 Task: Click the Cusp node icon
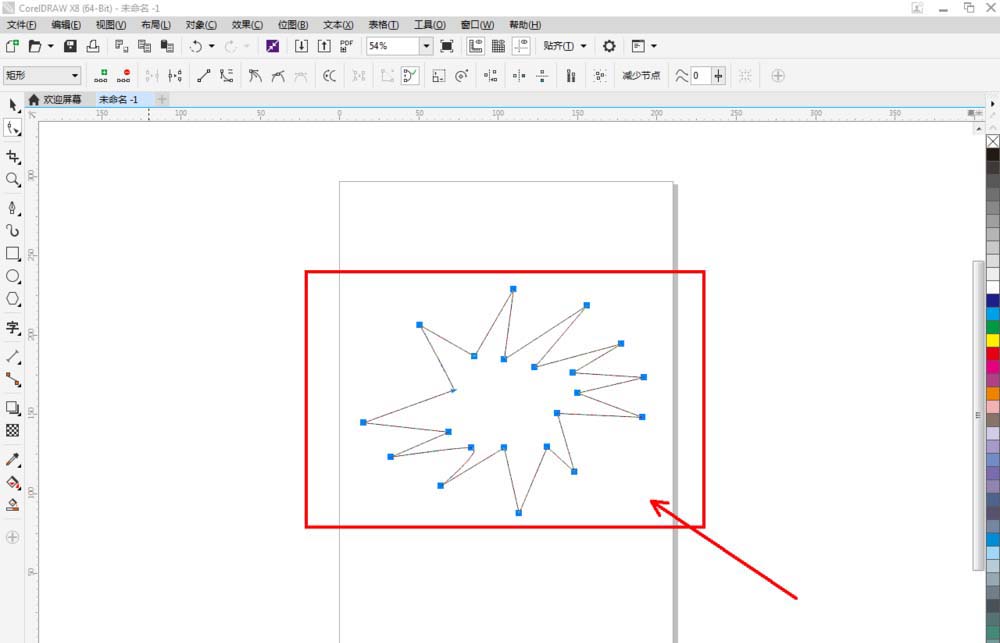(x=255, y=76)
